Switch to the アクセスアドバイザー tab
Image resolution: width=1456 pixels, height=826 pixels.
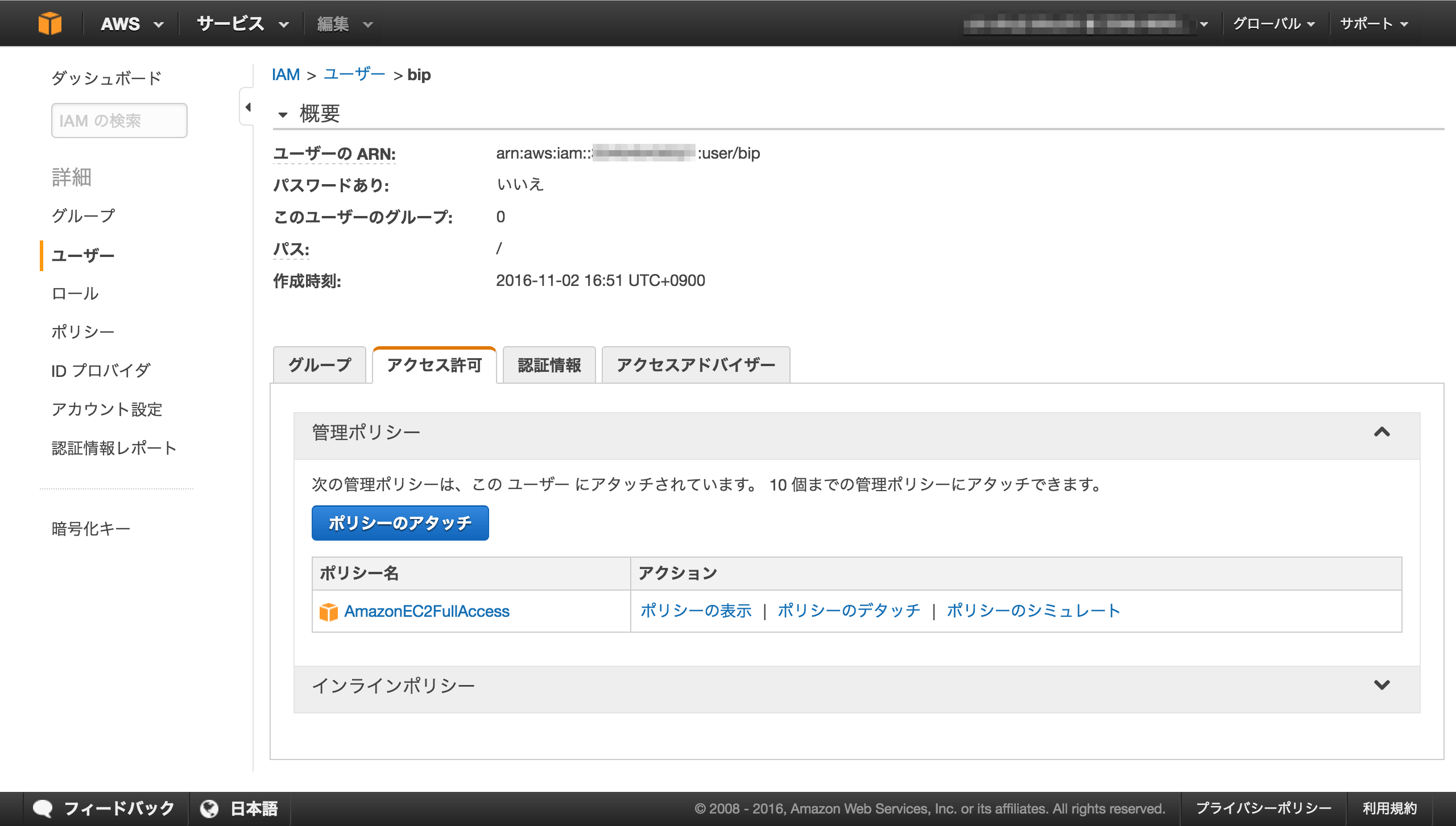(696, 365)
